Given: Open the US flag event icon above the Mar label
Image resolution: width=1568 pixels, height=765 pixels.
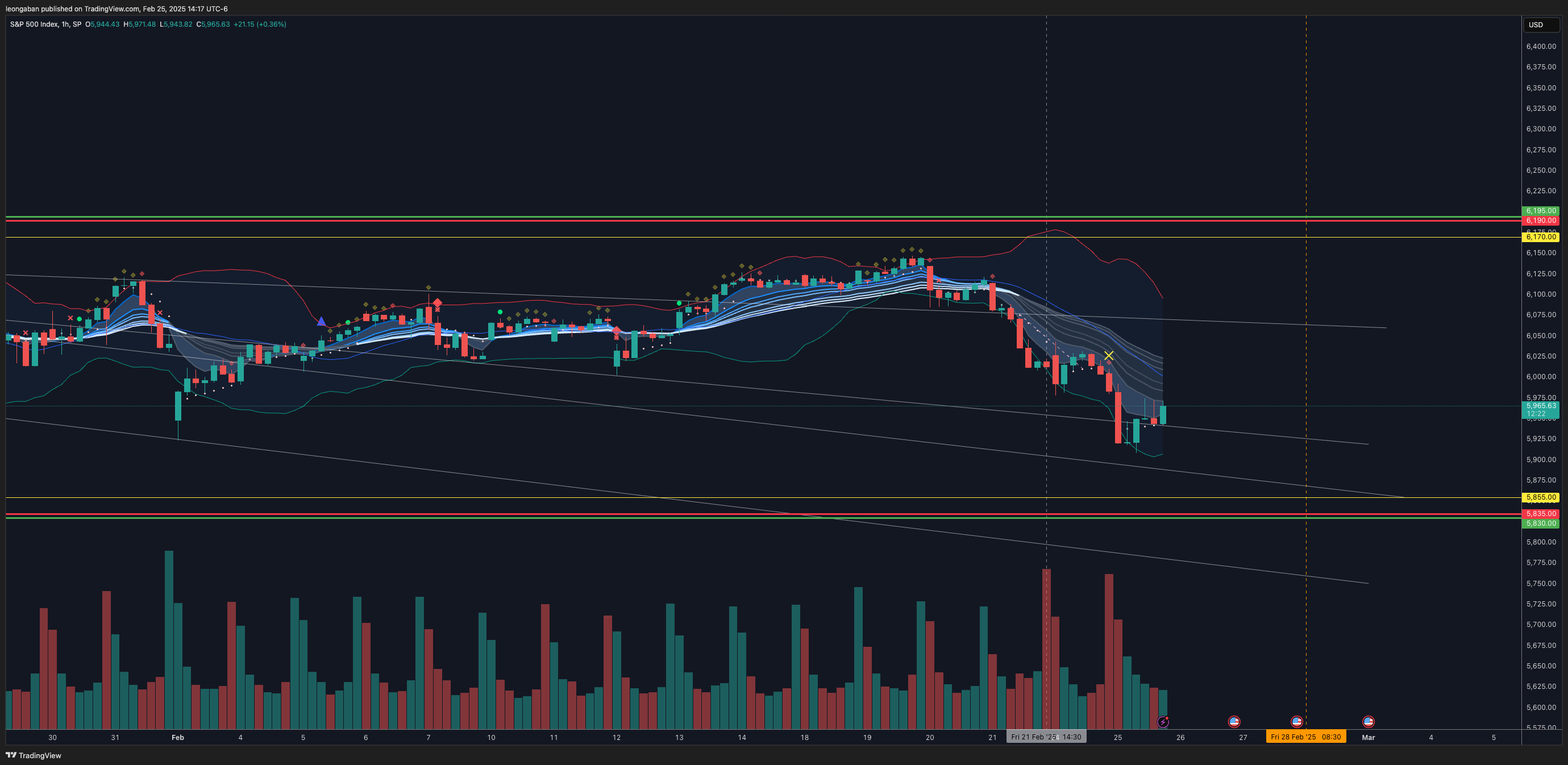Looking at the screenshot, I should pyautogui.click(x=1369, y=722).
